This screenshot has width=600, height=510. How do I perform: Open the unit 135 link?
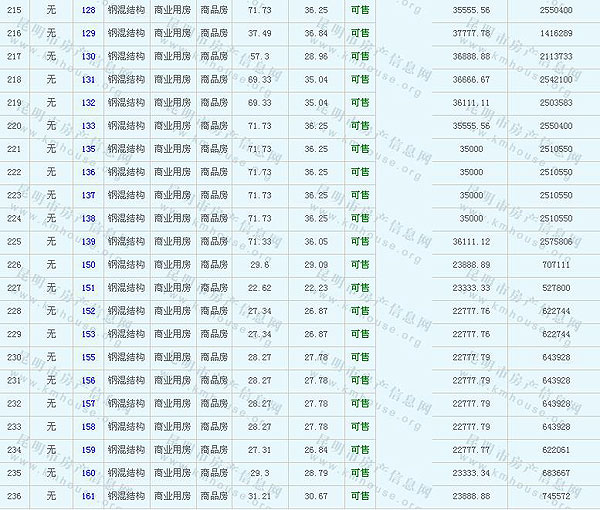coord(88,149)
